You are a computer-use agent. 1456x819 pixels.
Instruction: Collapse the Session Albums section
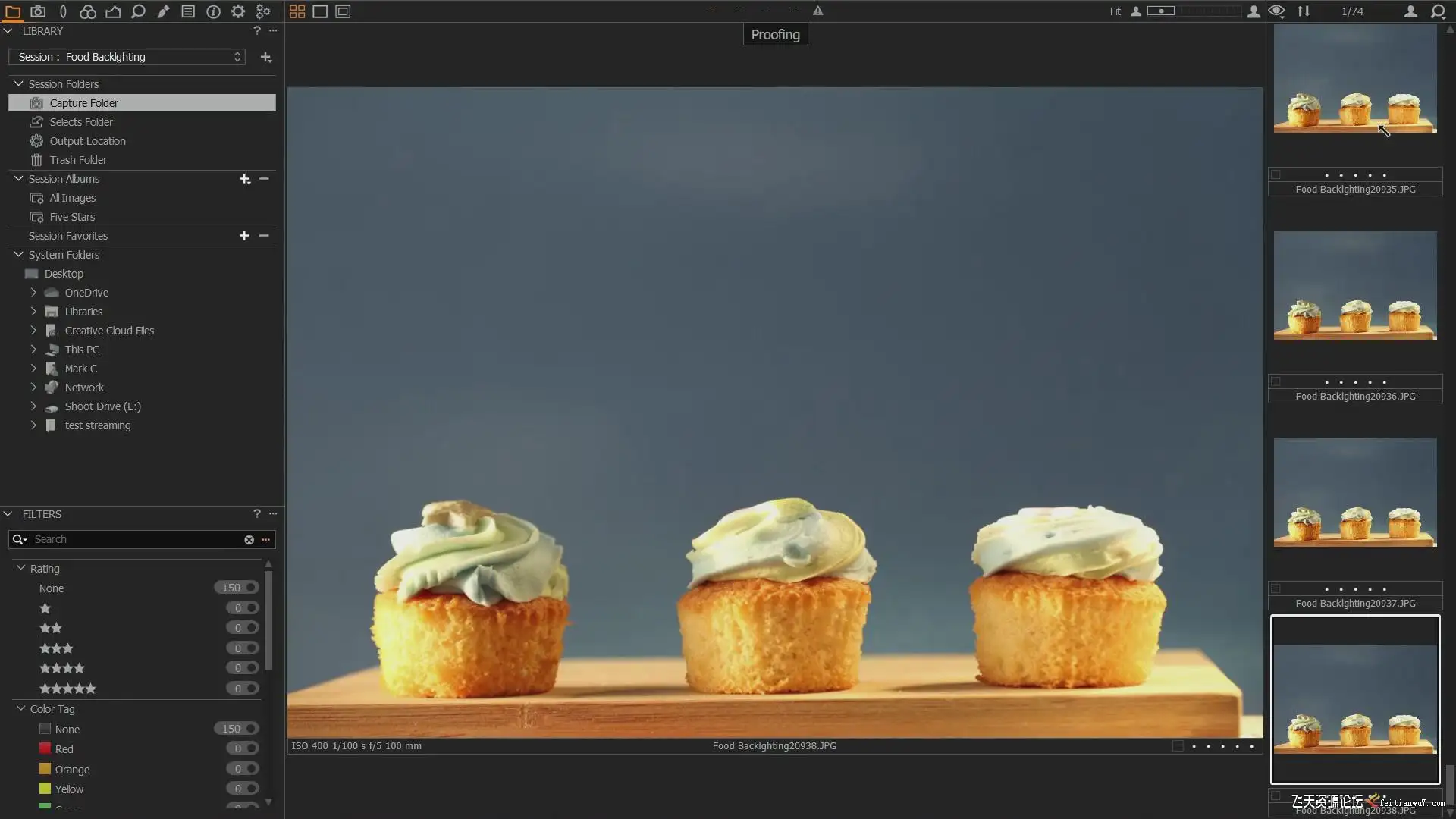point(19,179)
